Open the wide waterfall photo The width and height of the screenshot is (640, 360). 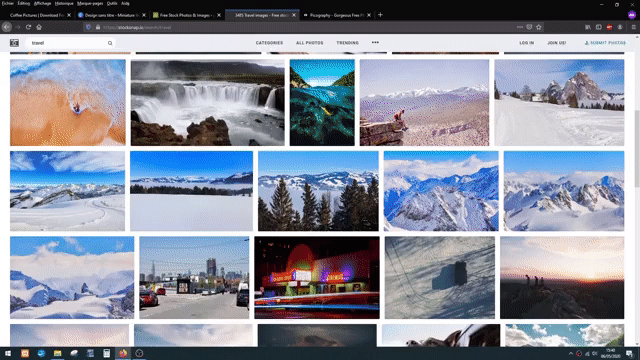[207, 102]
